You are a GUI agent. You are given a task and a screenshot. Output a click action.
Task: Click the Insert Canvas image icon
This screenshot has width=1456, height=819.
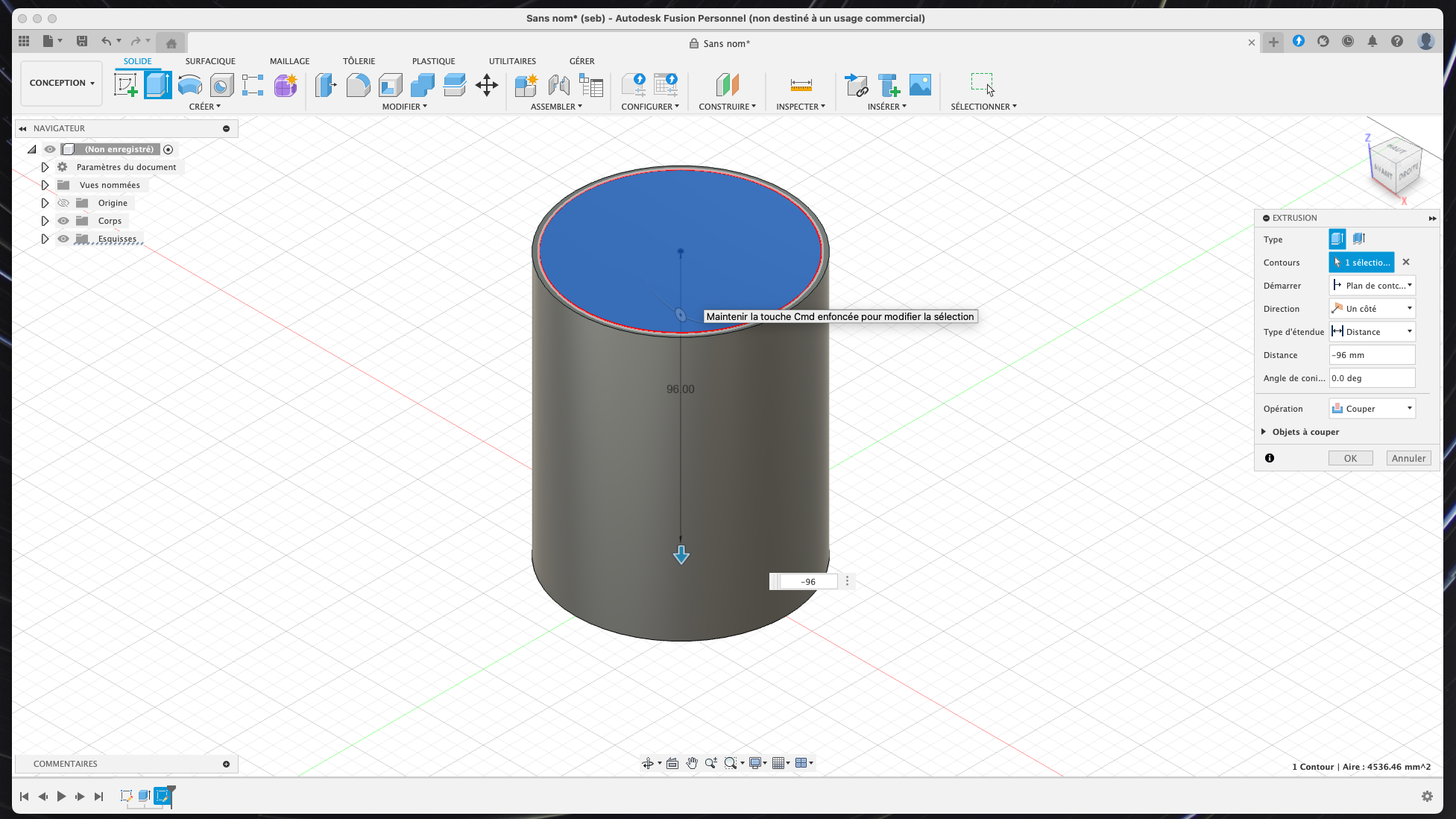(x=920, y=85)
